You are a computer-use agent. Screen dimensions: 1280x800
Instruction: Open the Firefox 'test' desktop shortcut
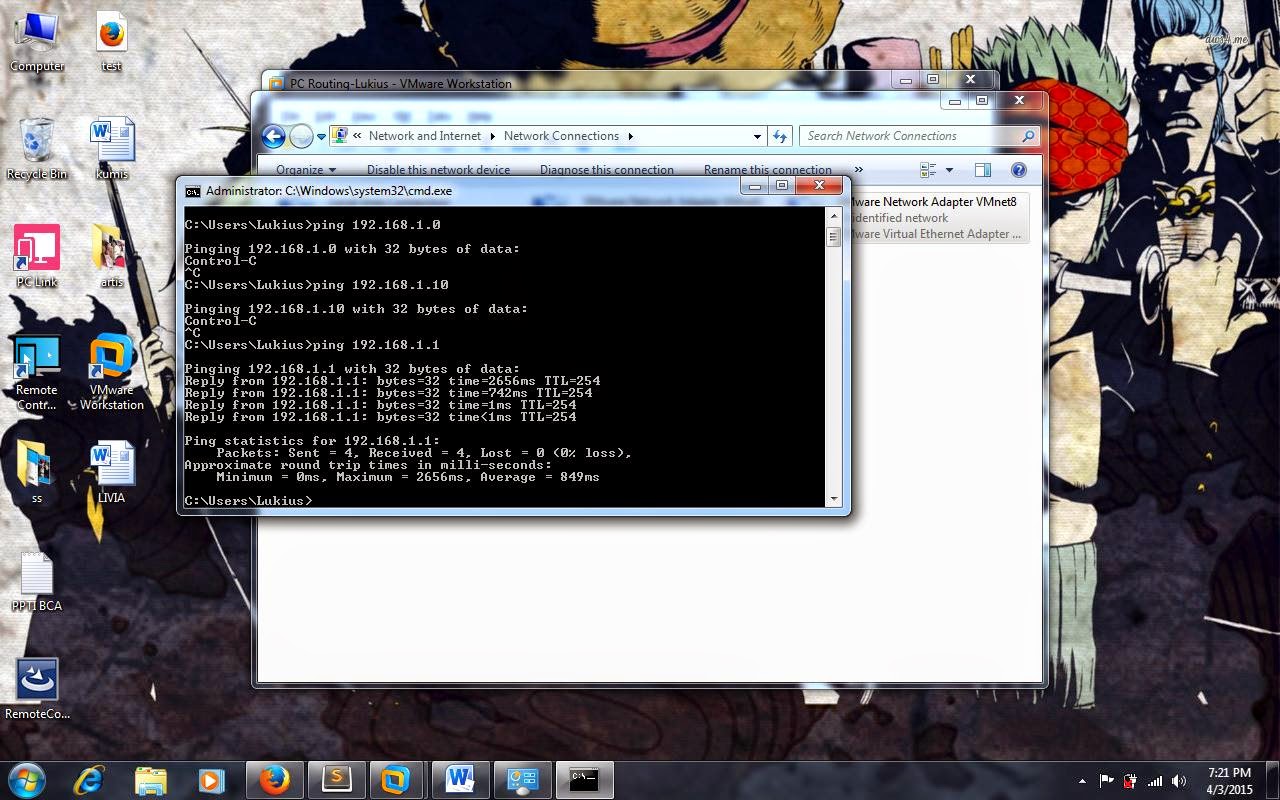coord(111,40)
